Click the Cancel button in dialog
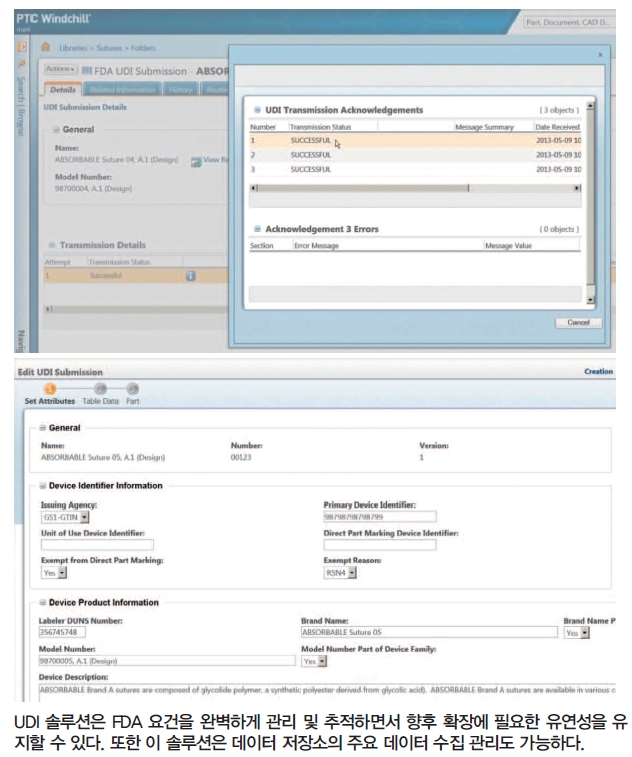The image size is (632, 757). coord(578,322)
